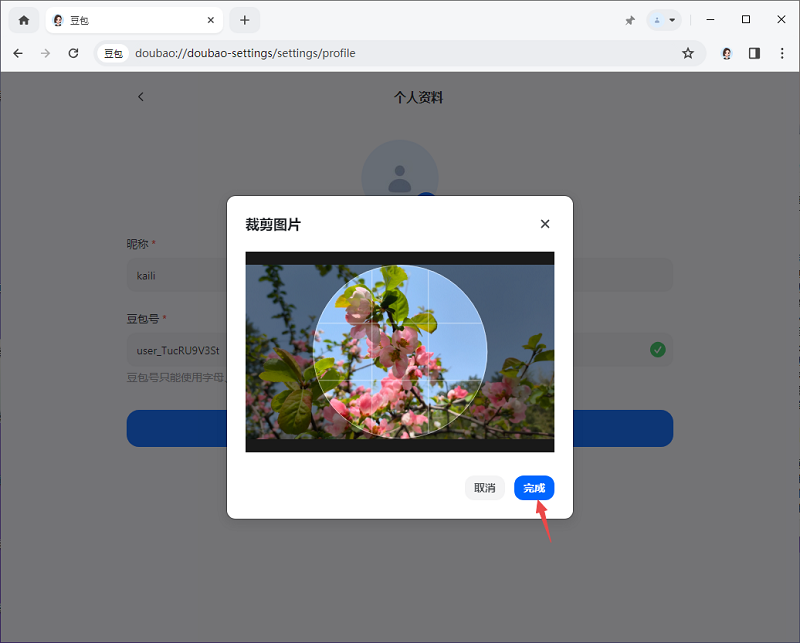Click the 豆包号 user ID field
The image size is (800, 643).
point(178,350)
